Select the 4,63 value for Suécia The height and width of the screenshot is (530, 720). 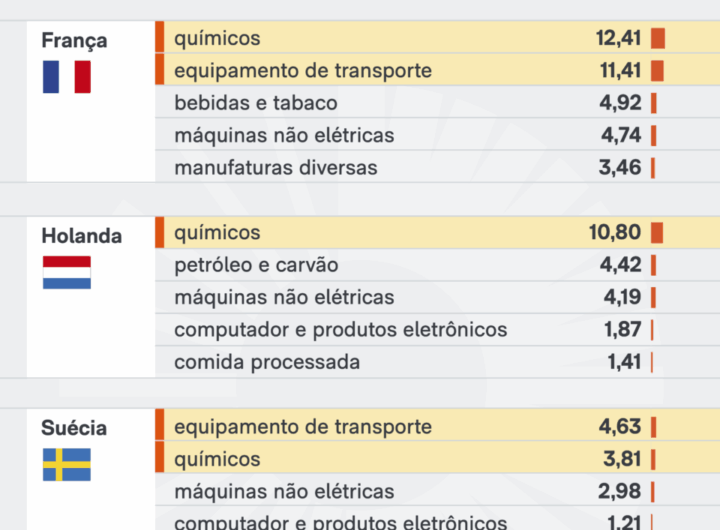click(x=621, y=427)
